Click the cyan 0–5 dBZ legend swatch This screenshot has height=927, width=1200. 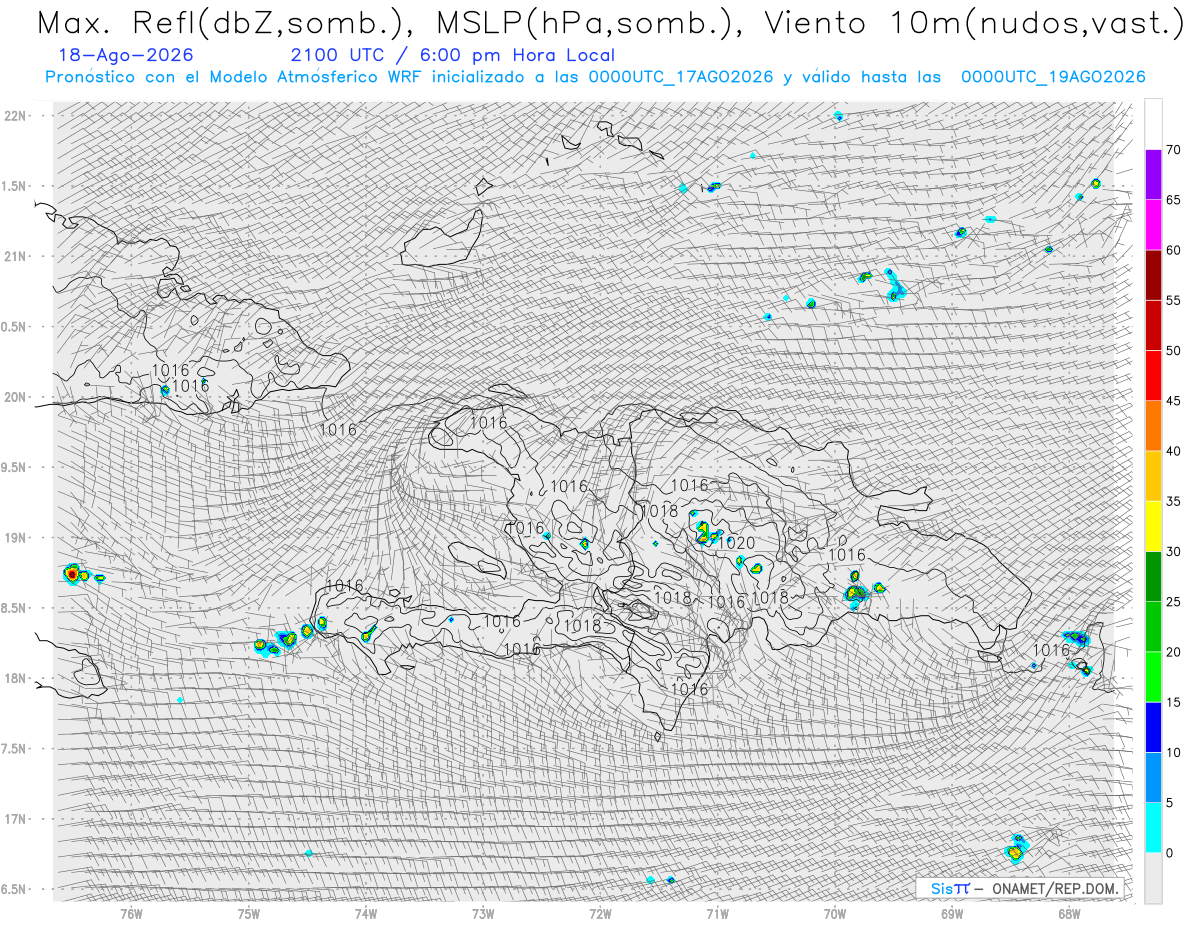click(1153, 827)
